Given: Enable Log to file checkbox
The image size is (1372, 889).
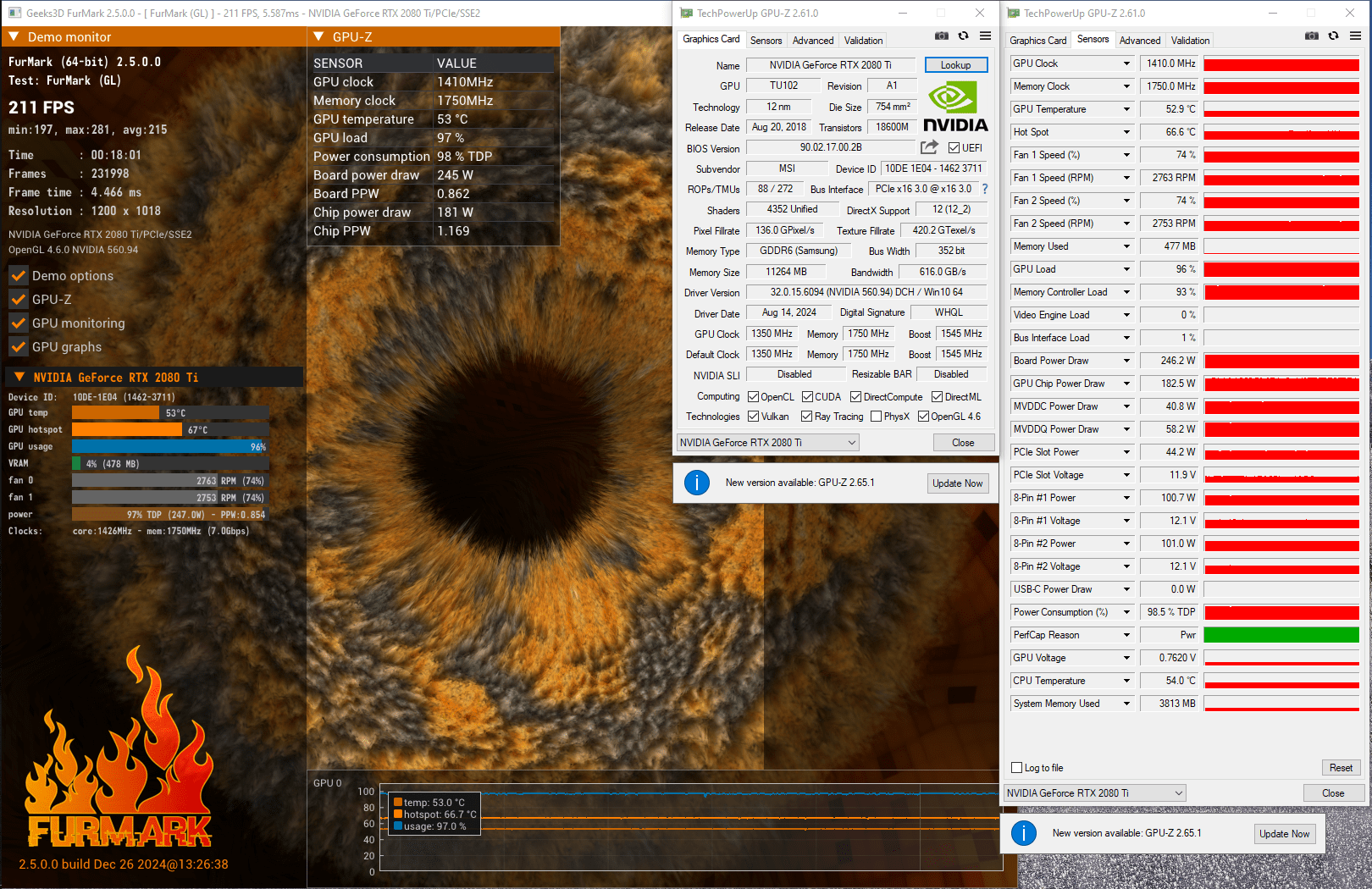Looking at the screenshot, I should (1017, 768).
